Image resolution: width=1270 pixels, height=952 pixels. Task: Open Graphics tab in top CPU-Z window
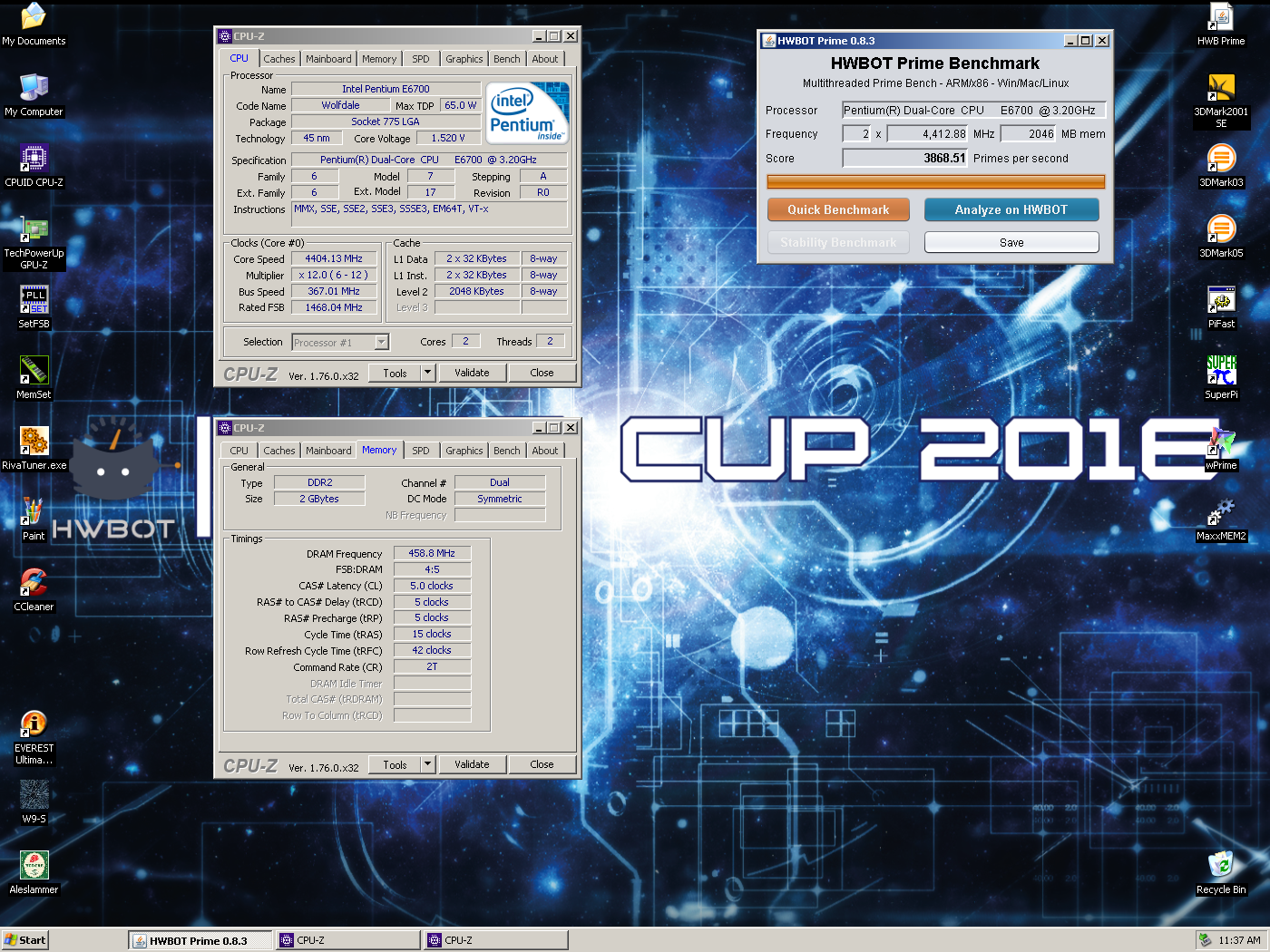[464, 59]
